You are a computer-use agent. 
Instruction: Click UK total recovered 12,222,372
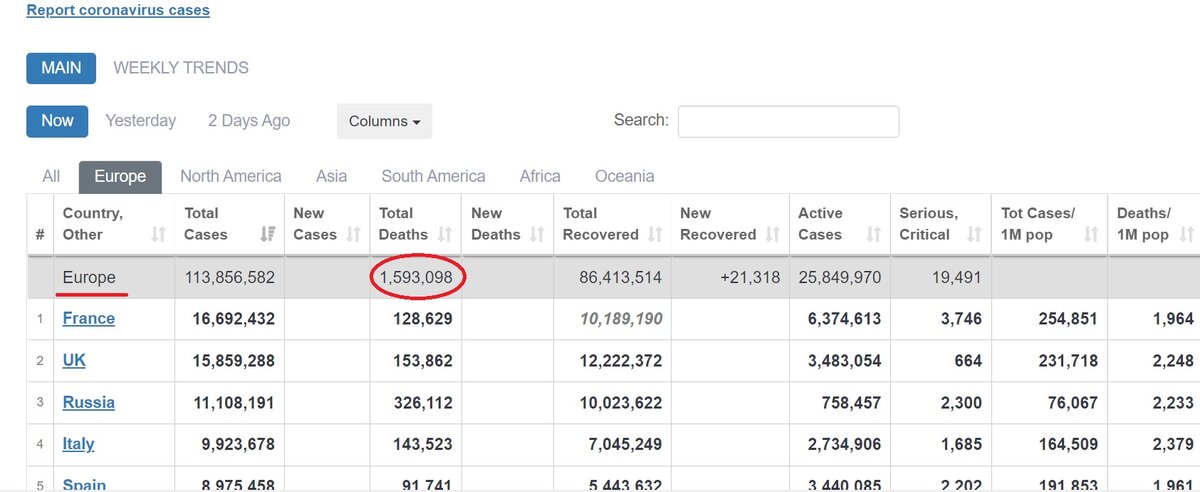(620, 361)
